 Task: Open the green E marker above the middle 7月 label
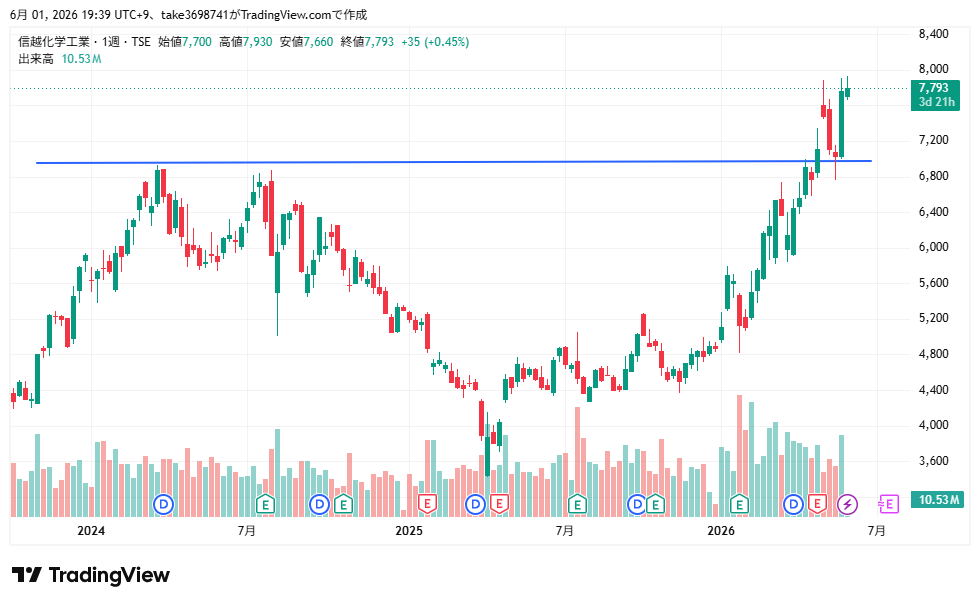coord(577,504)
